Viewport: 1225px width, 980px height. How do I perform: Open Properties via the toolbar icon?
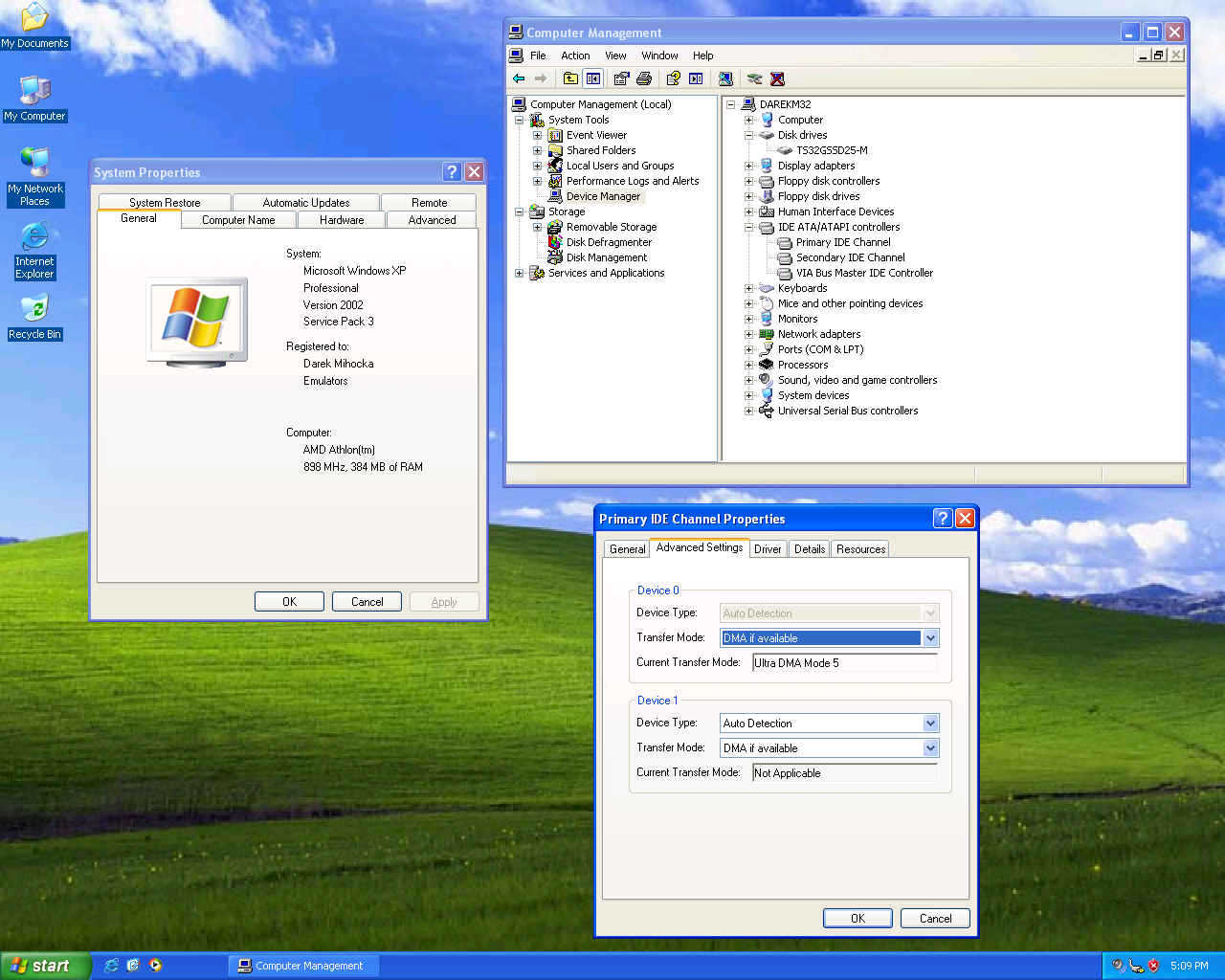622,78
